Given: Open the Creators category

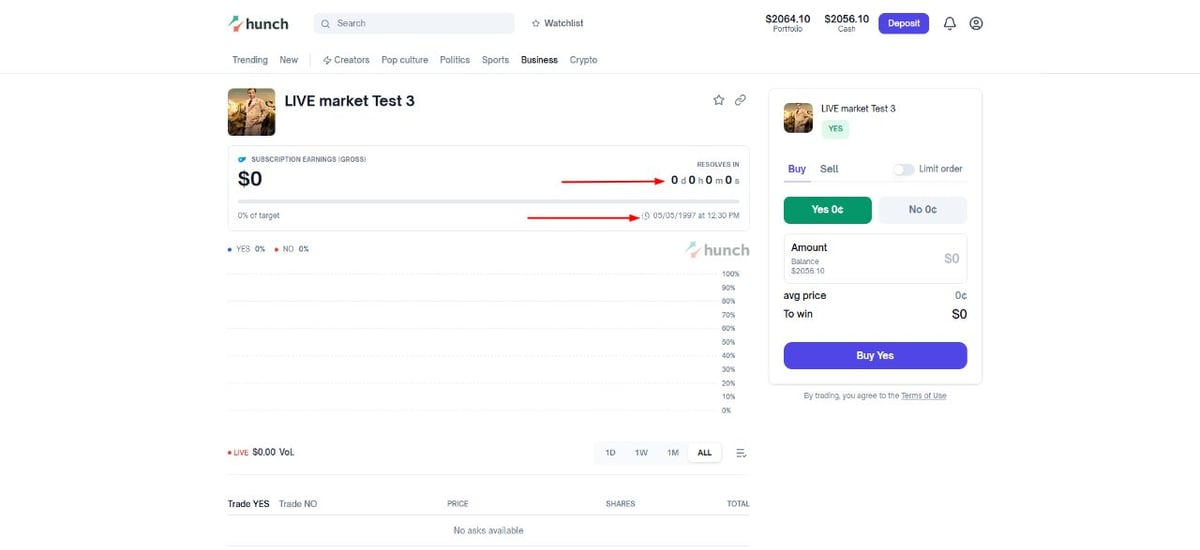Looking at the screenshot, I should click(346, 60).
